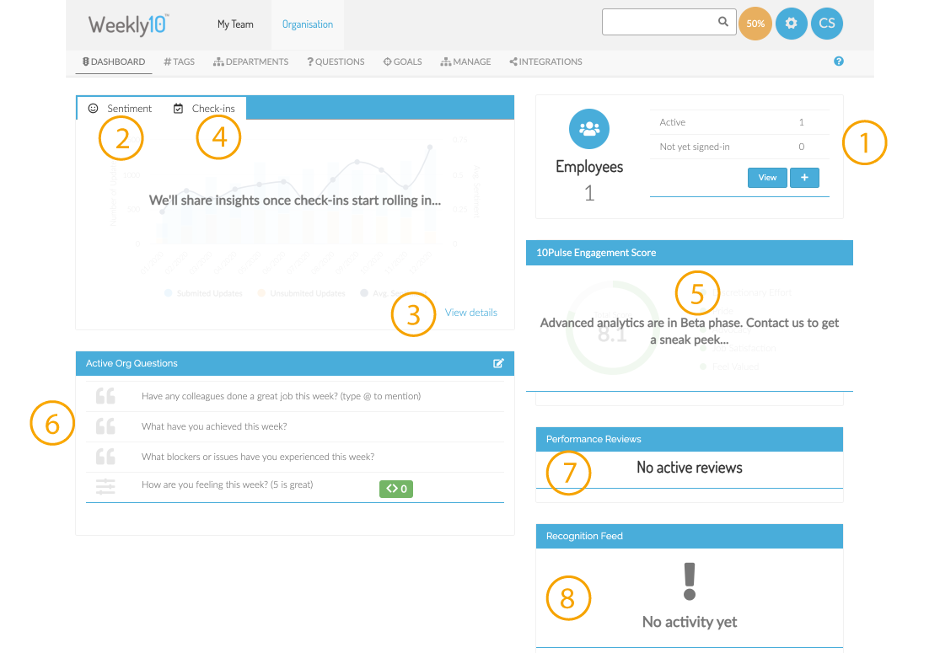
Task: Switch to My Team view
Action: point(235,24)
